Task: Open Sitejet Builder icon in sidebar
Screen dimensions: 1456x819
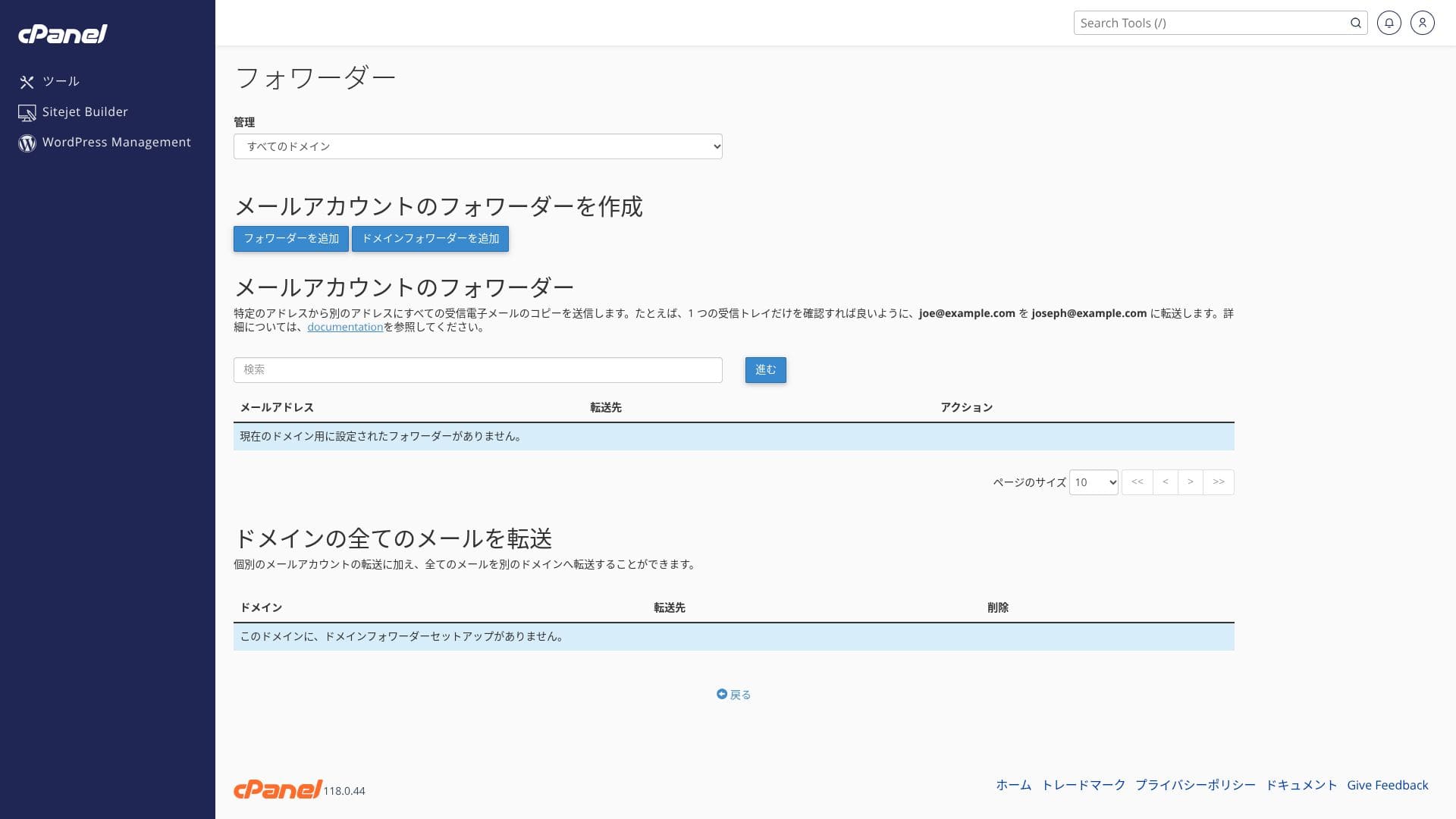Action: [27, 113]
